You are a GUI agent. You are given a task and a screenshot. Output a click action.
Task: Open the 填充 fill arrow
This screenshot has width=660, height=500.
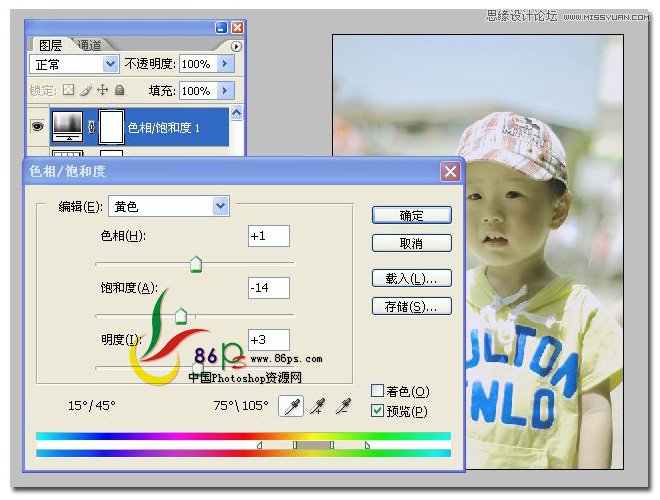click(x=225, y=90)
